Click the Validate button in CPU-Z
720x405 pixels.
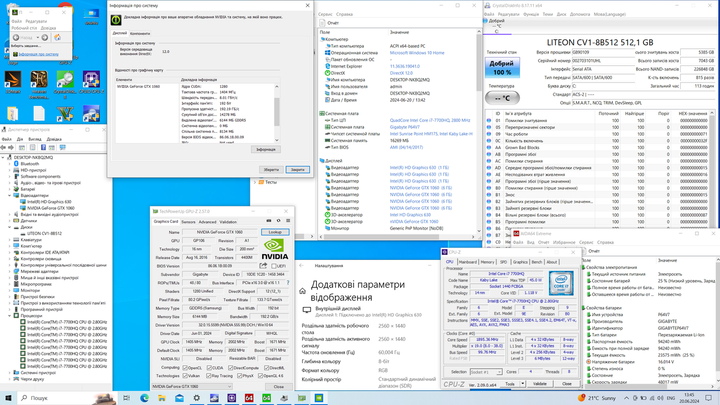tap(540, 383)
